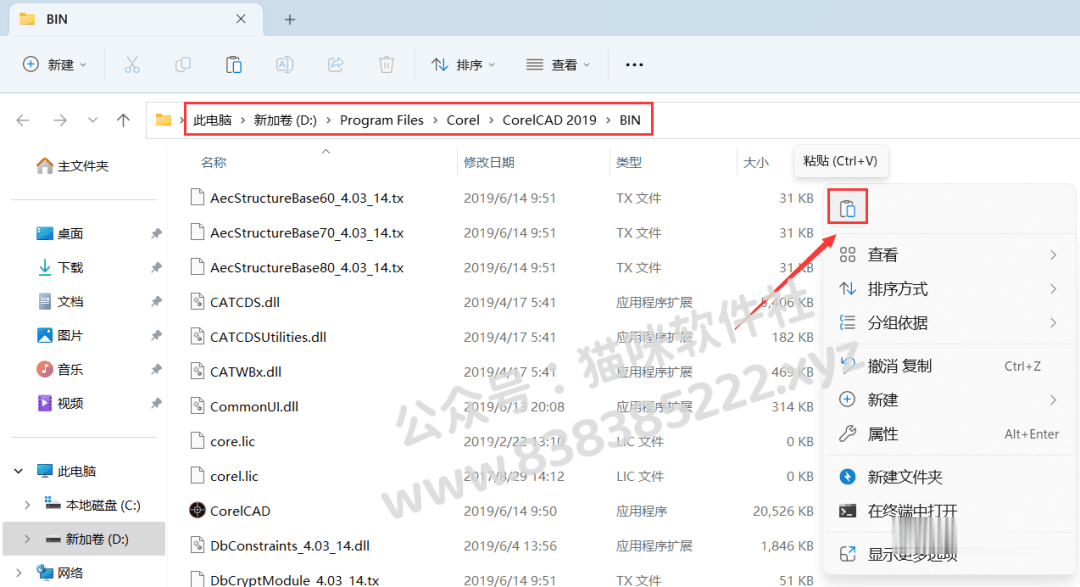Collapse the 此电脑 tree node
Image resolution: width=1080 pixels, height=587 pixels.
coord(19,471)
